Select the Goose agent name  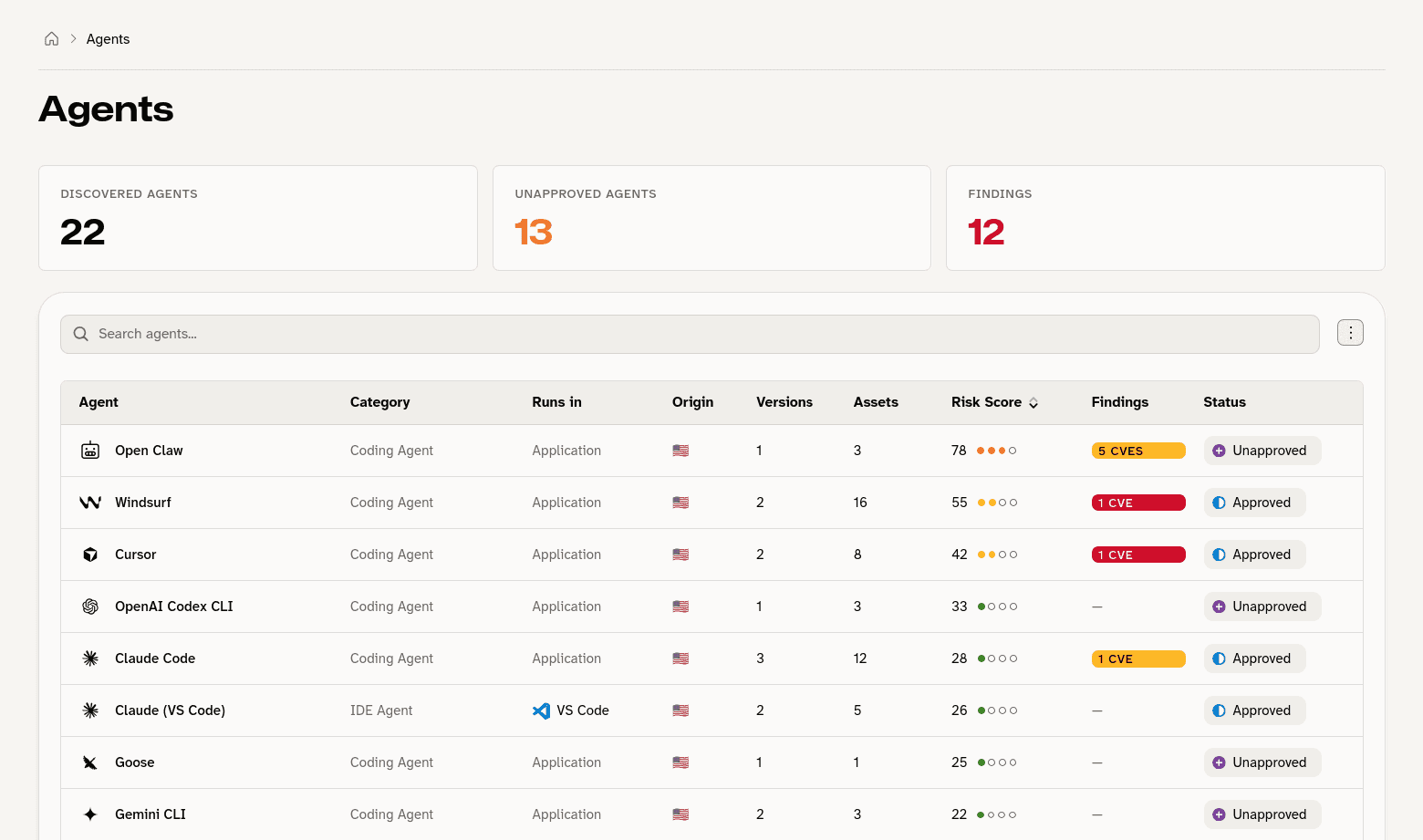click(x=135, y=762)
